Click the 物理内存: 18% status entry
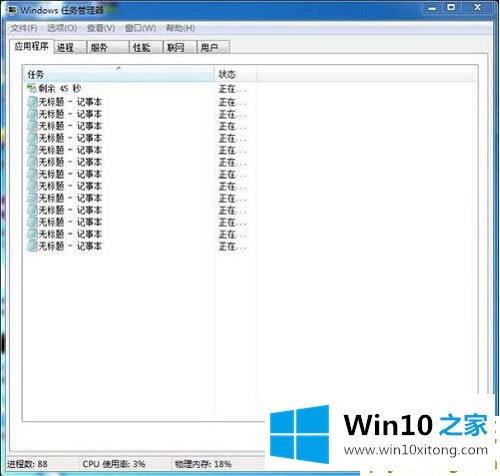The width and height of the screenshot is (500, 476). click(x=203, y=464)
